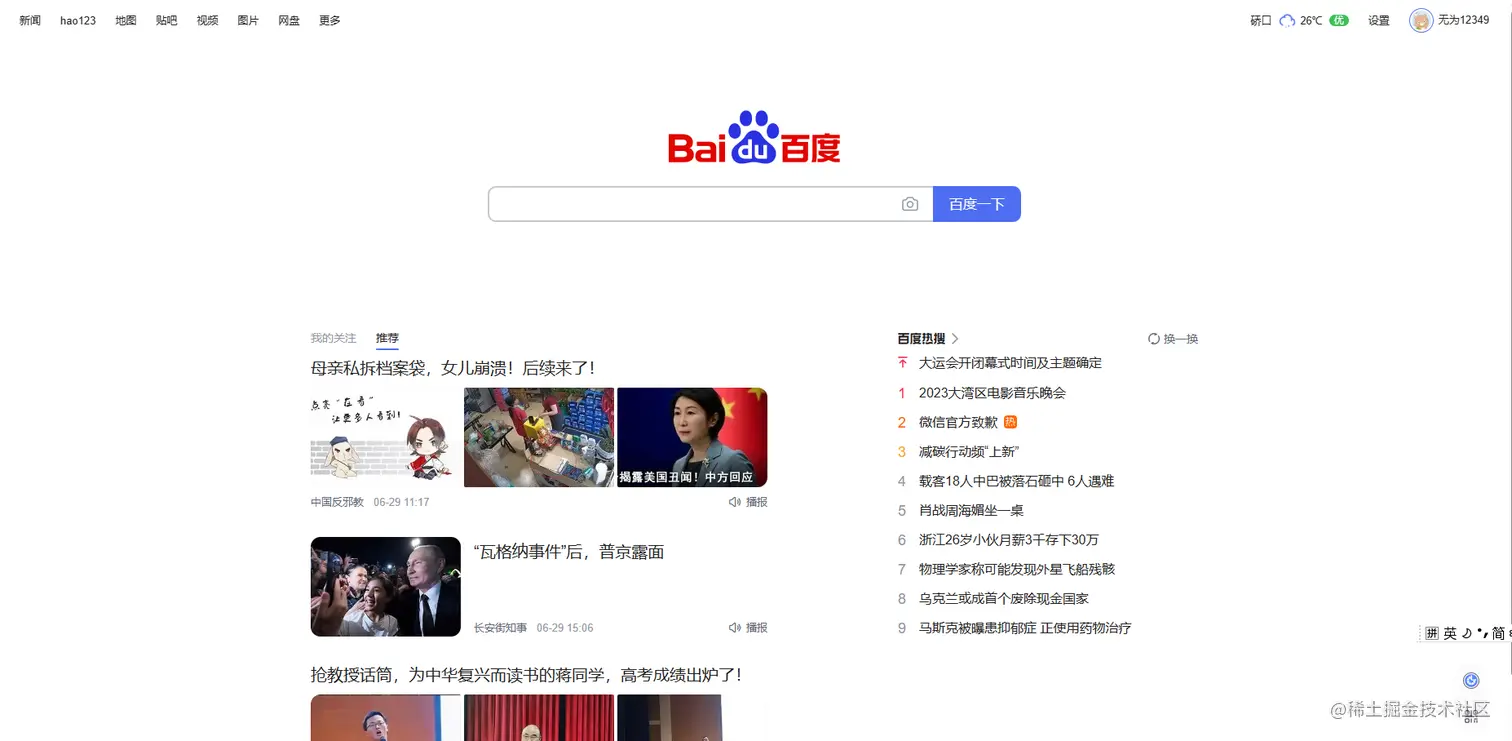Click the IME 英 language indicator

pyautogui.click(x=1450, y=633)
